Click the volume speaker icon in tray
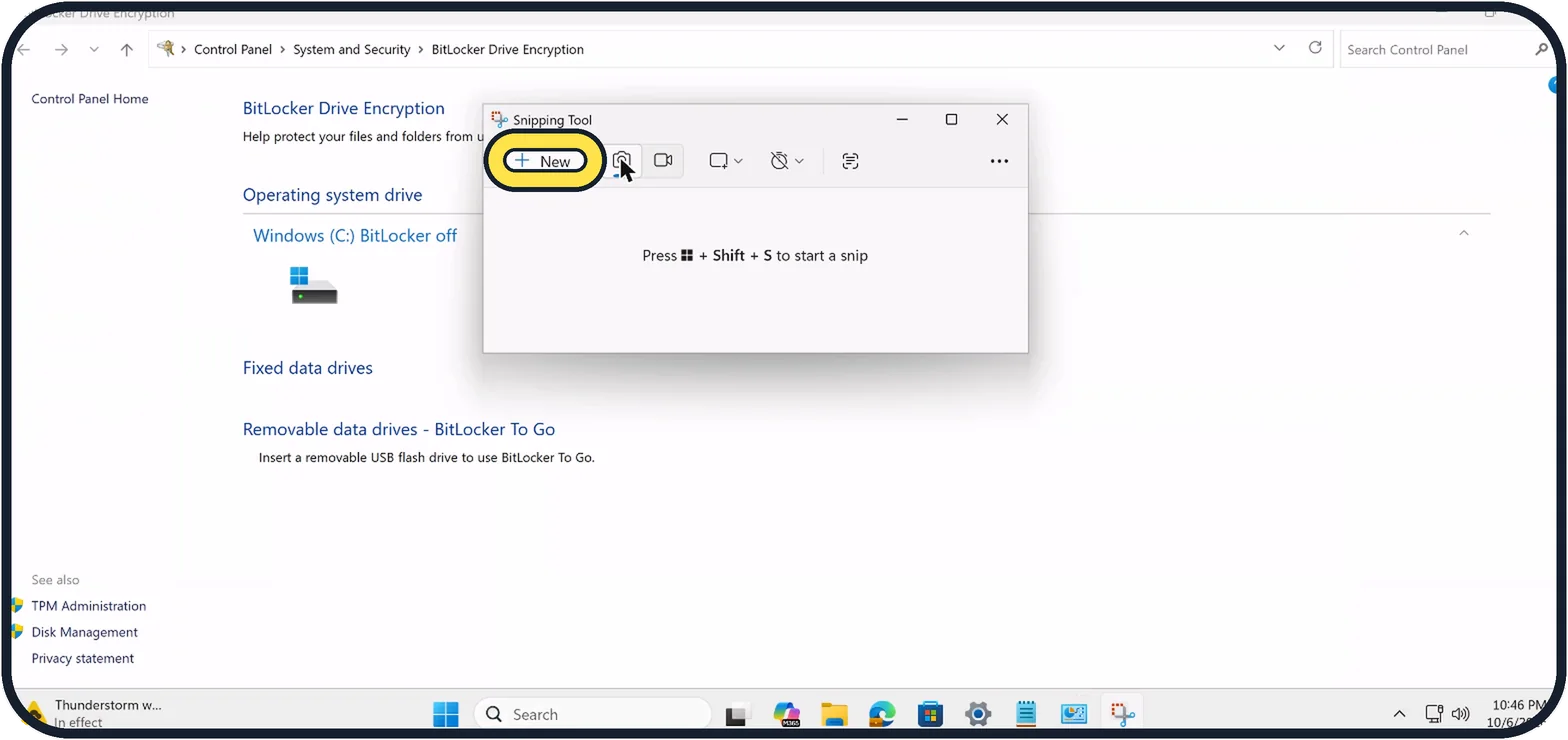Screen dimensions: 1568x740 (x=1460, y=714)
